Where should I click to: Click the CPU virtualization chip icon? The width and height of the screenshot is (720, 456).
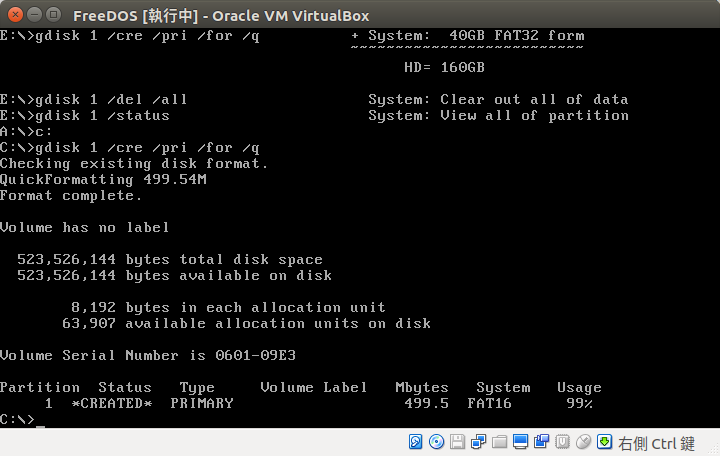[x=562, y=442]
